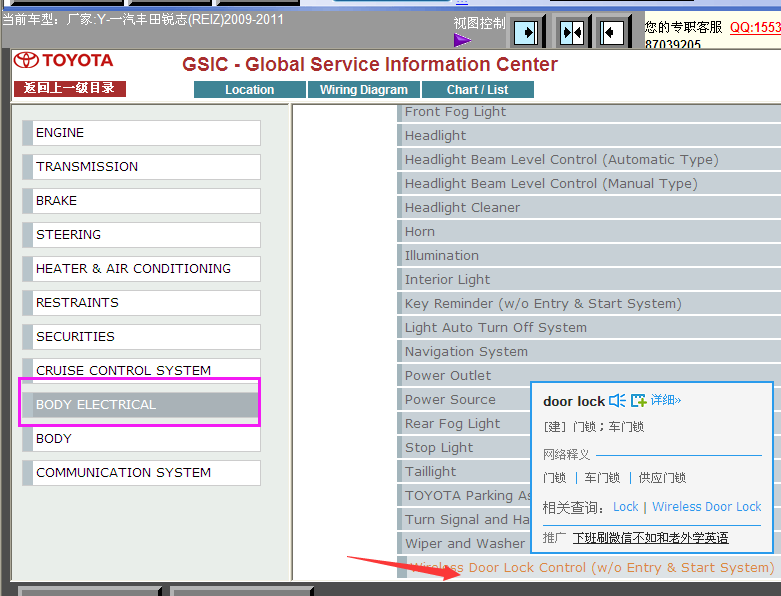The image size is (781, 596).
Task: Select CRUISE CONTROL SYSTEM category
Action: click(x=141, y=370)
